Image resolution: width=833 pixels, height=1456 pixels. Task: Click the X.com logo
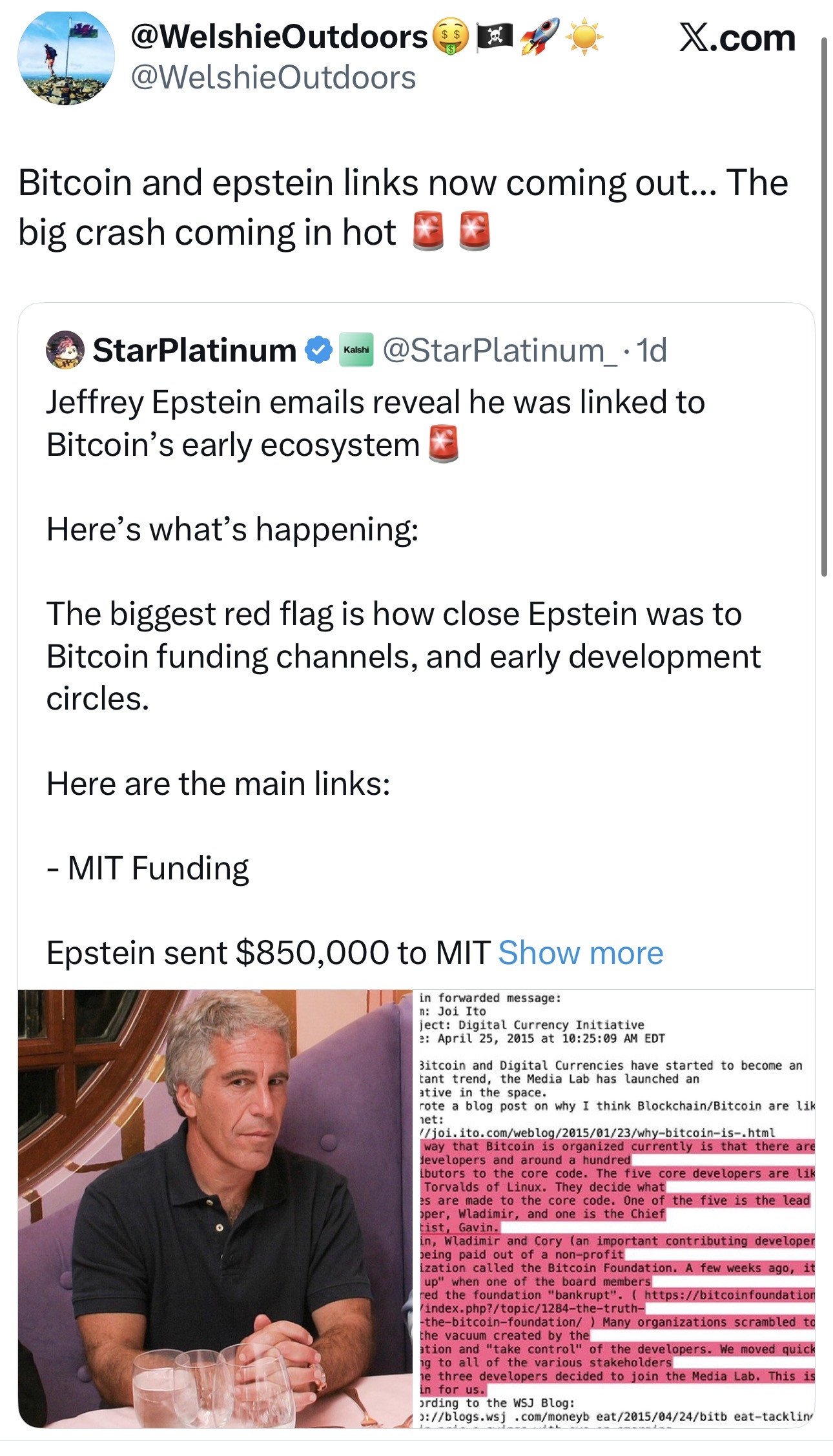click(x=737, y=38)
